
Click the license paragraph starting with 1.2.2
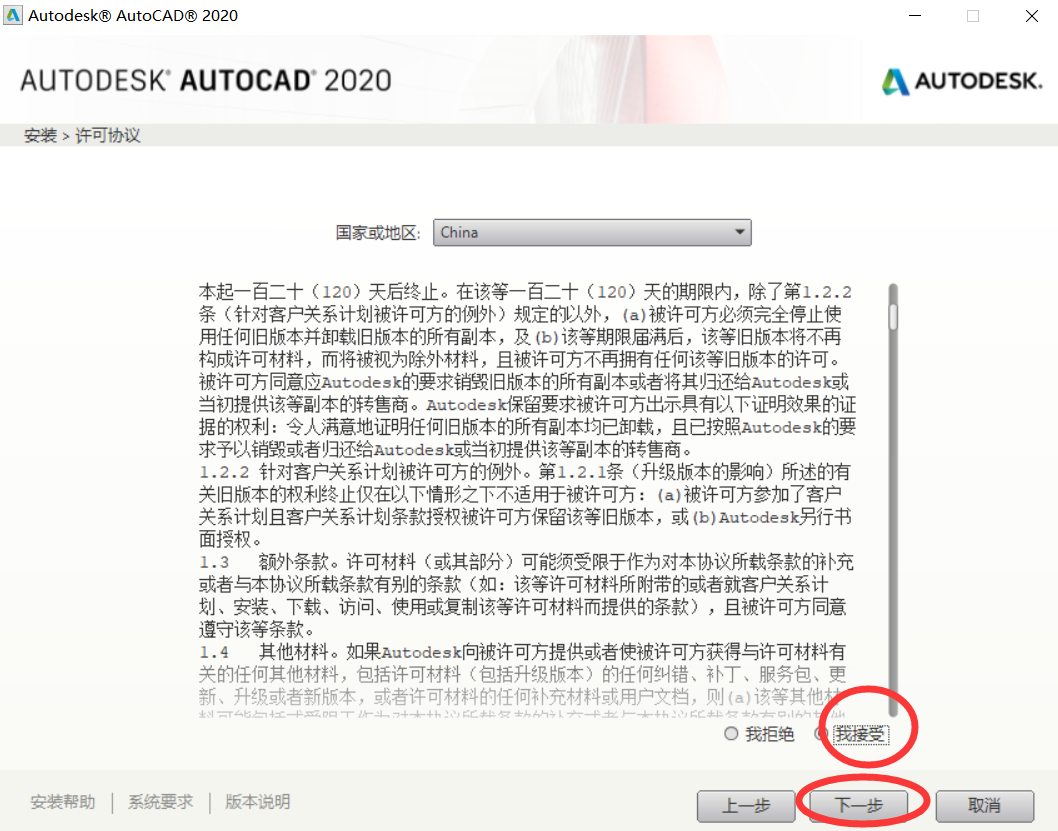click(526, 505)
